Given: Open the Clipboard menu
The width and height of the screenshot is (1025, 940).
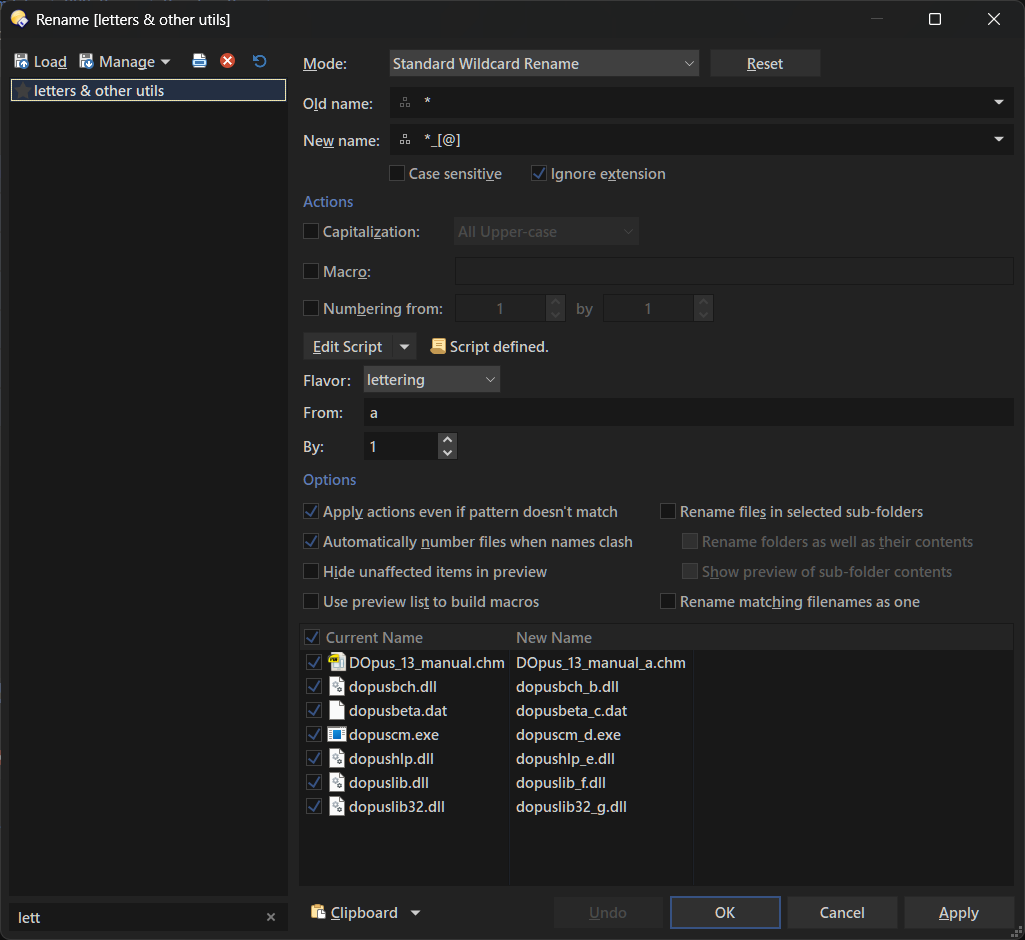Looking at the screenshot, I should tap(365, 912).
